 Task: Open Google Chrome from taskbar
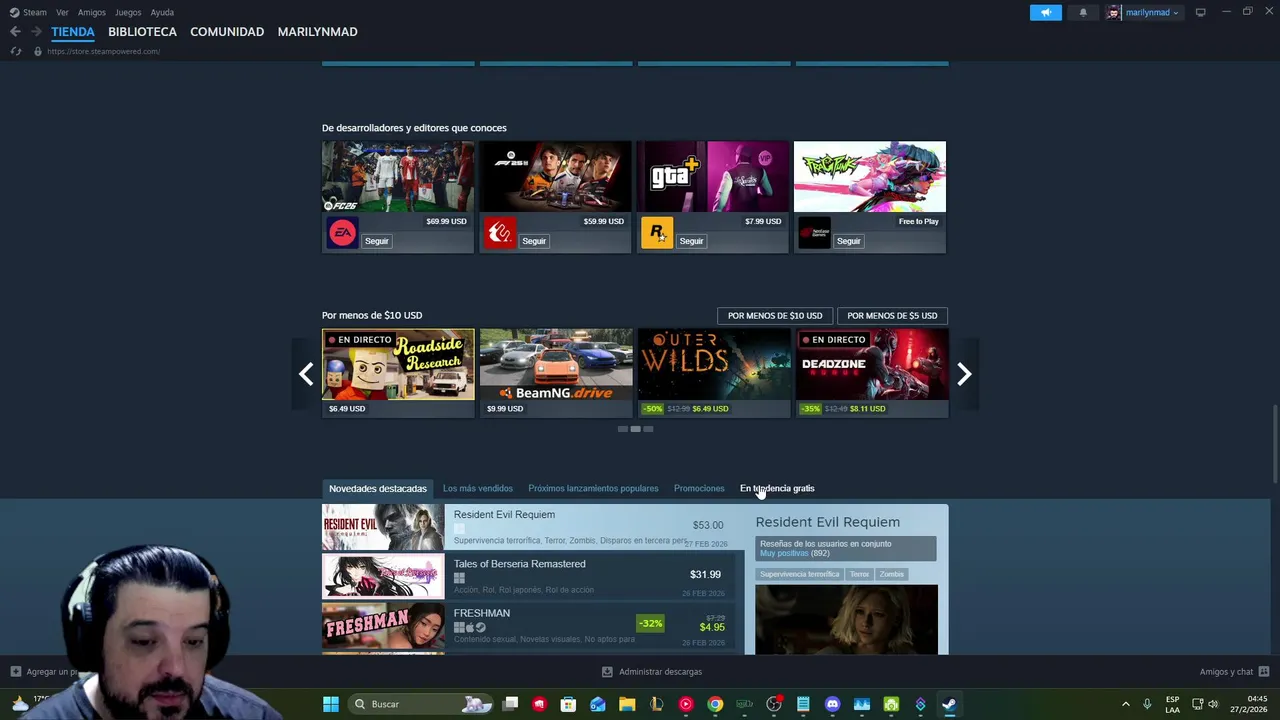[715, 704]
